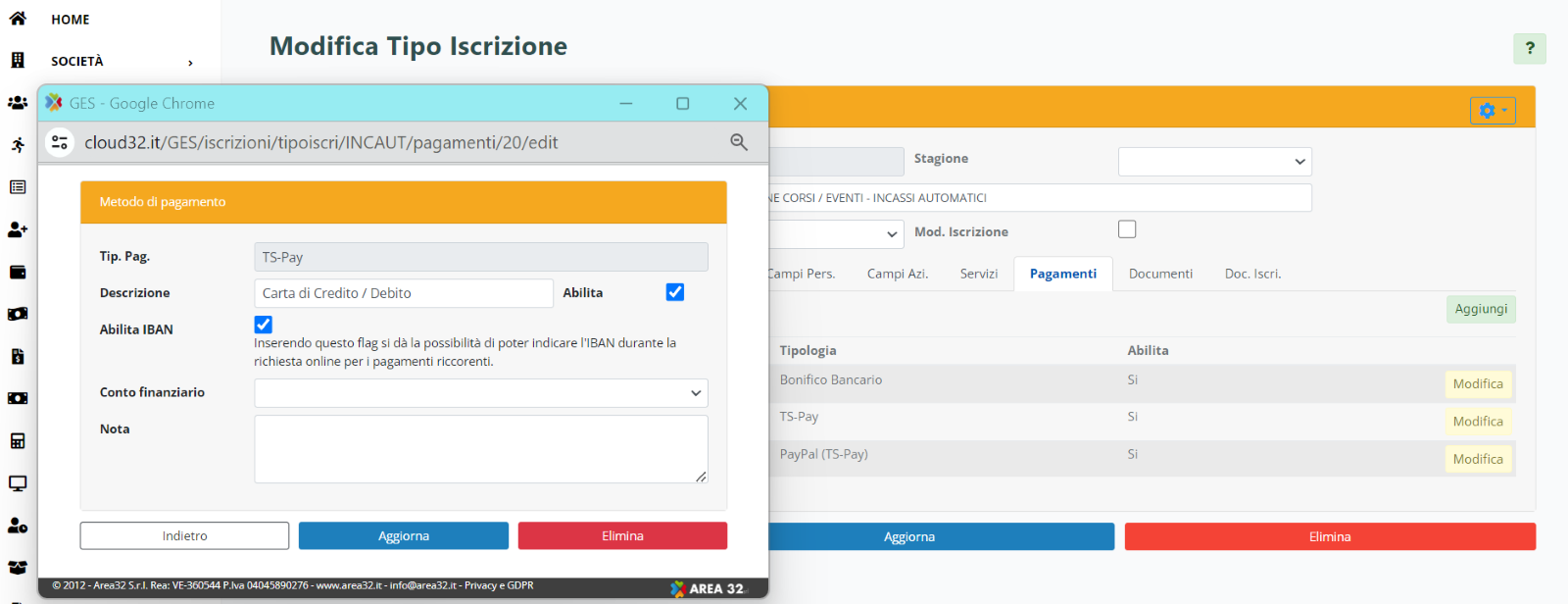Switch to the Documenti tab
The width and height of the screenshot is (1568, 604).
(1160, 275)
